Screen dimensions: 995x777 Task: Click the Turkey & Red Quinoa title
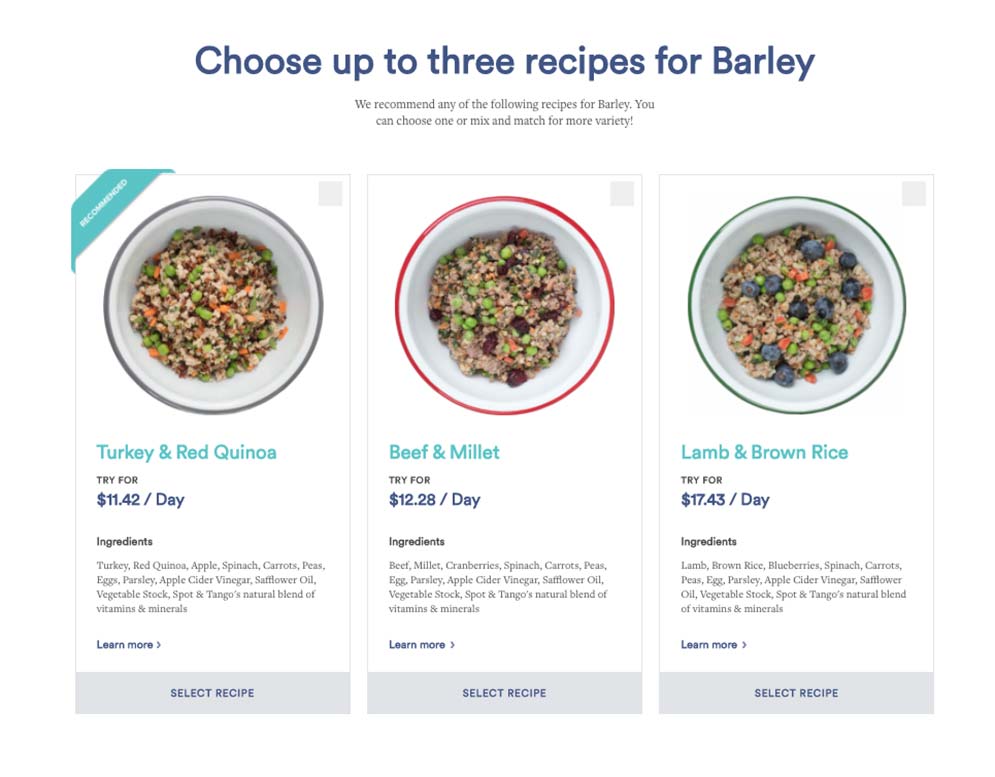click(x=187, y=452)
